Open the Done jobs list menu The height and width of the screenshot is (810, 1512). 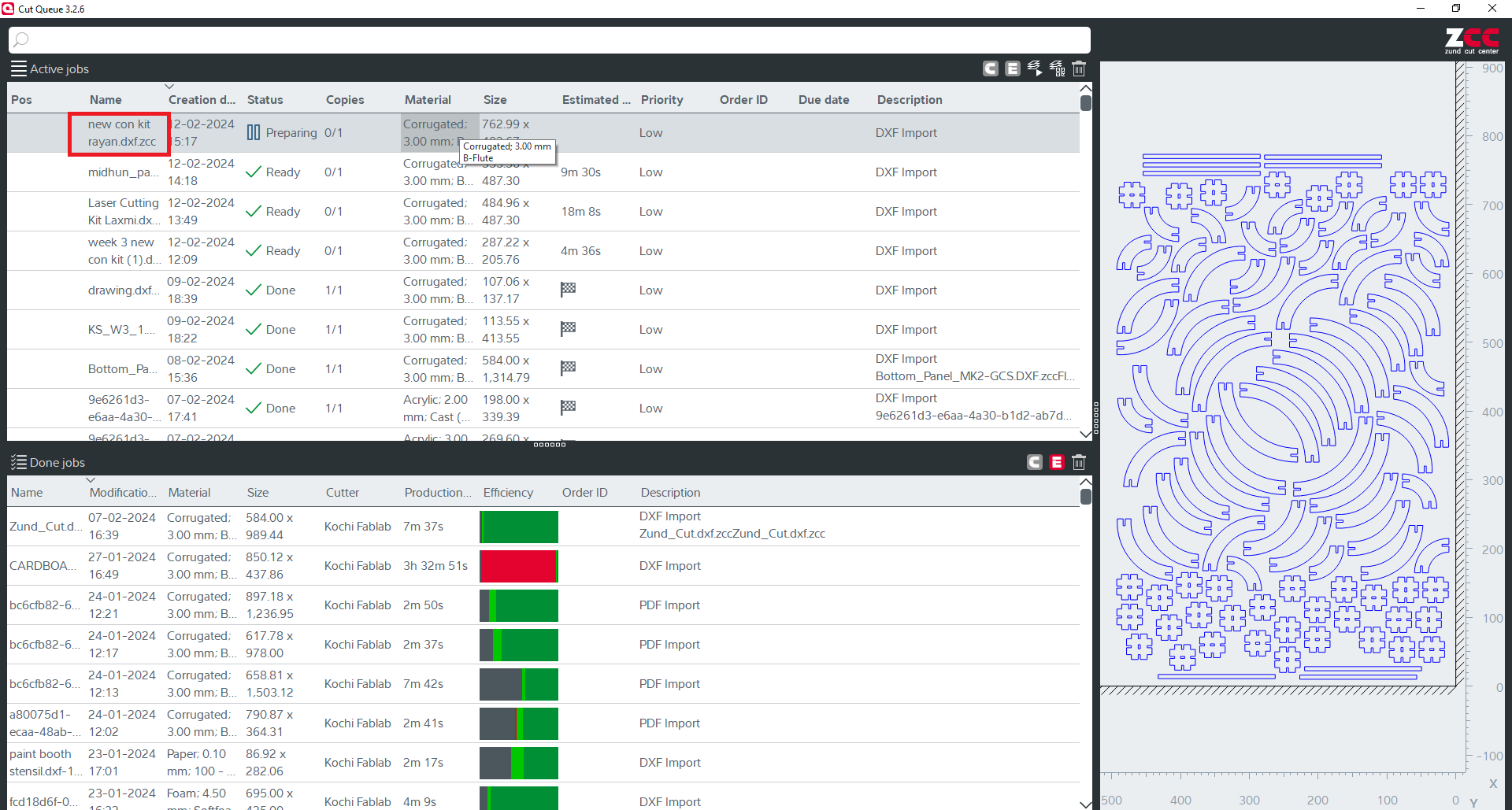coord(18,463)
